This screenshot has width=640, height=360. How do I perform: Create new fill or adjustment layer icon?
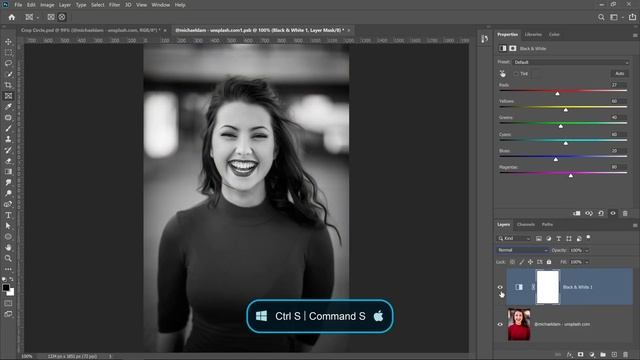(592, 355)
